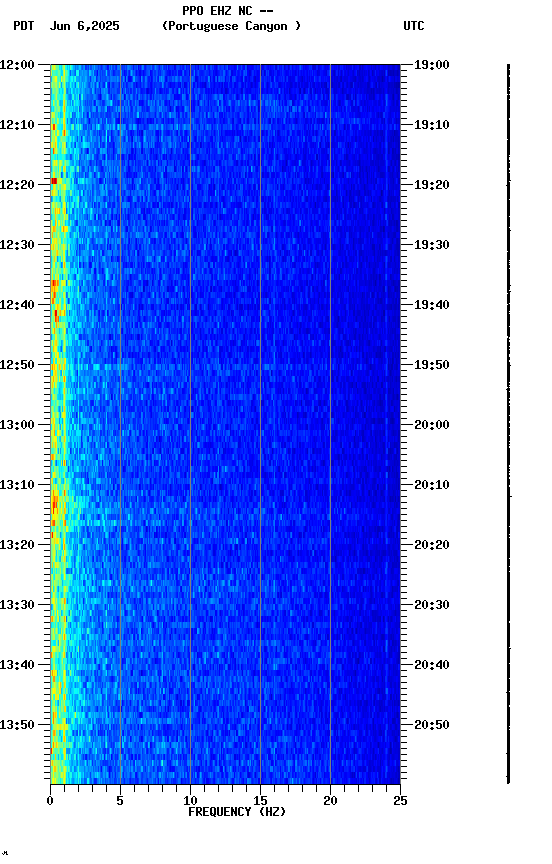Click the 20:20 UTC time label
The image size is (552, 864).
432,546
